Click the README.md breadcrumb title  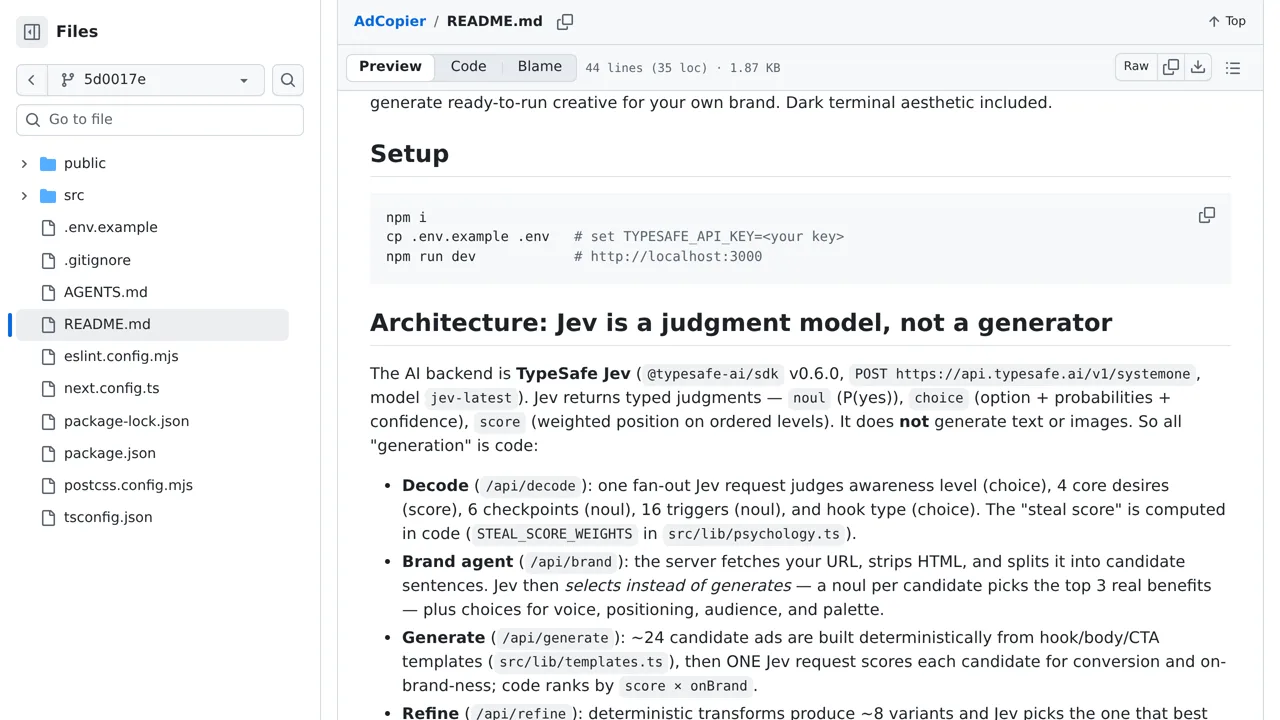(x=495, y=21)
